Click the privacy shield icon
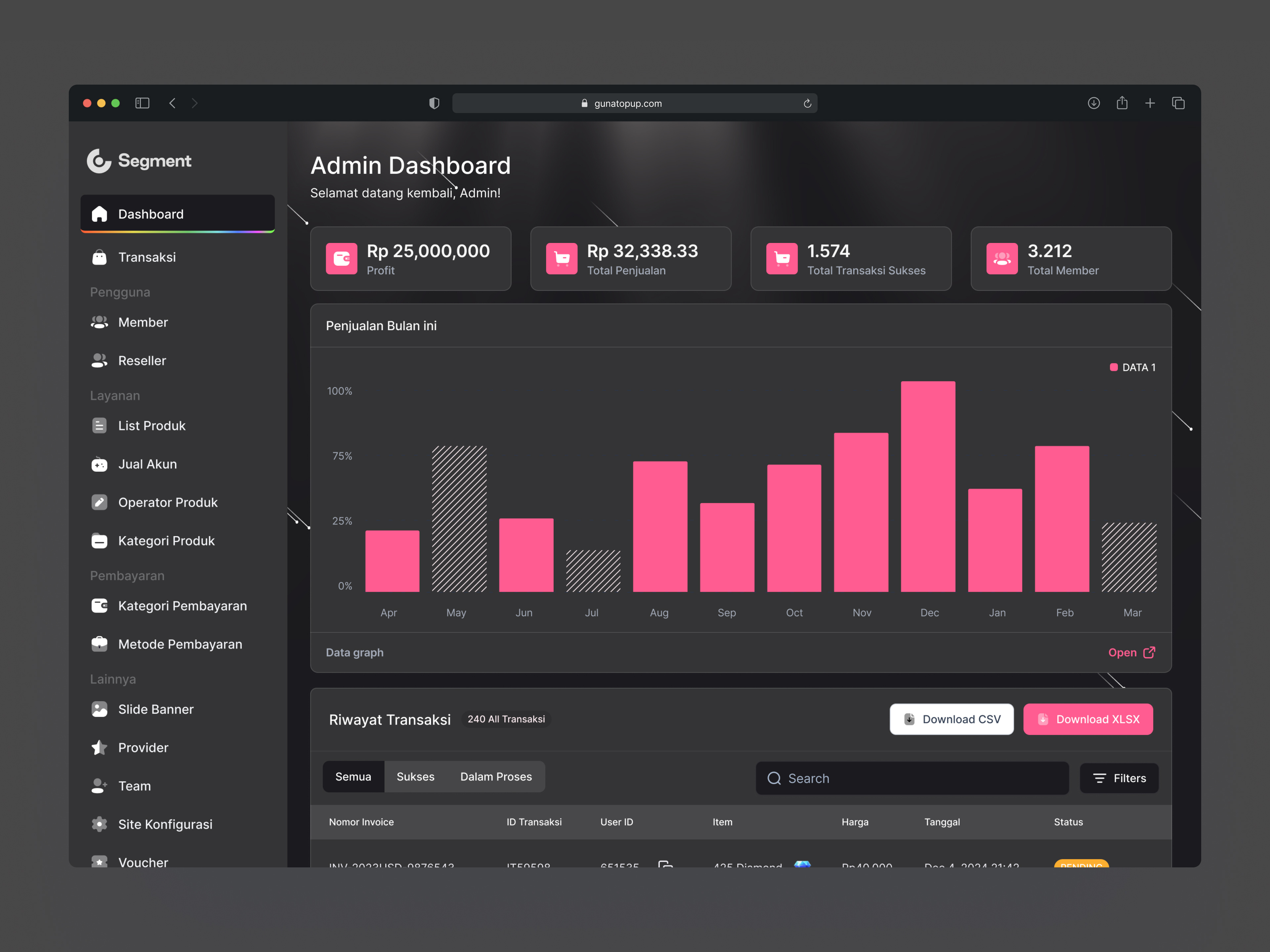Image resolution: width=1270 pixels, height=952 pixels. click(x=434, y=103)
